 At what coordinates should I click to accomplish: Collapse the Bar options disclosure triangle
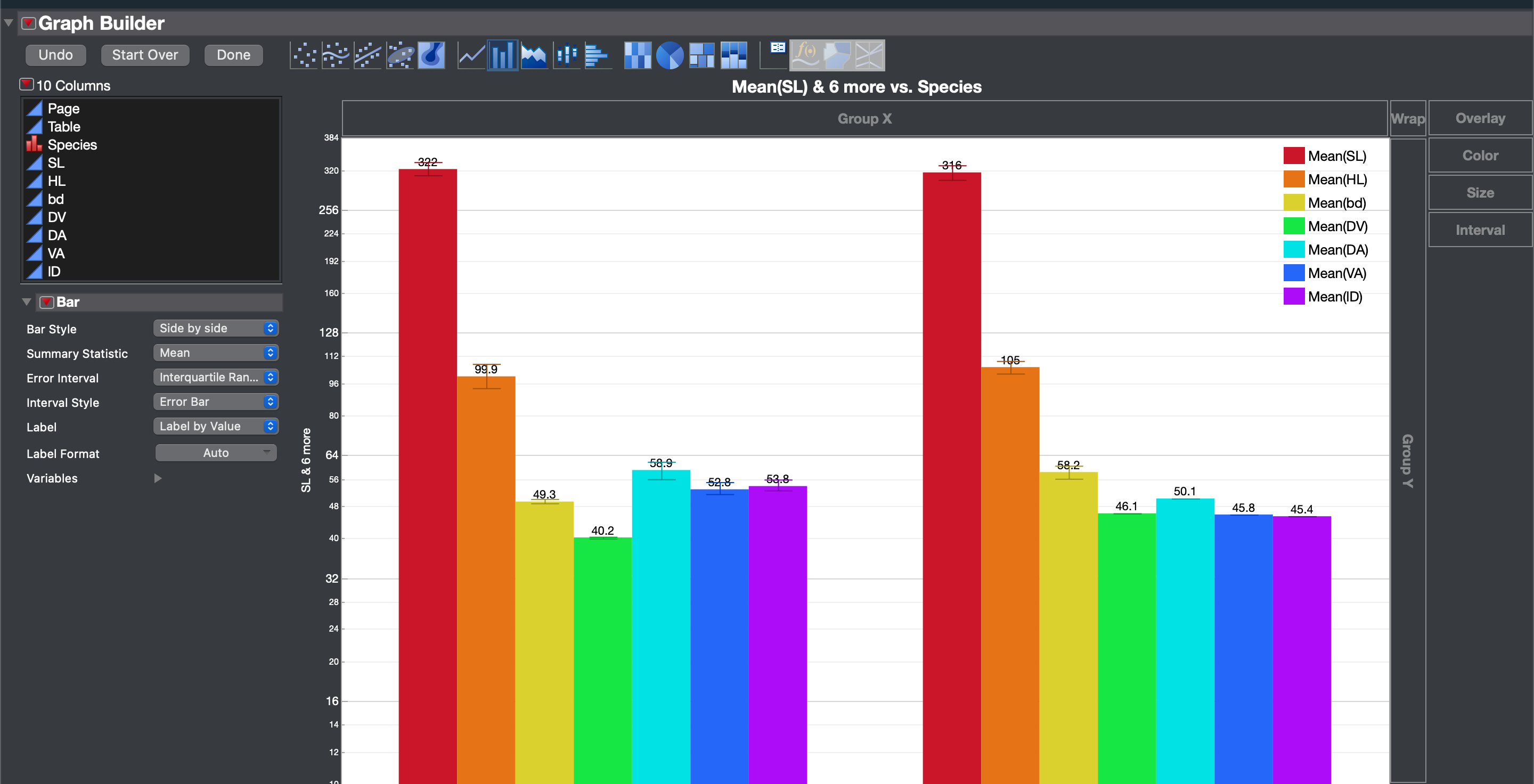click(26, 302)
